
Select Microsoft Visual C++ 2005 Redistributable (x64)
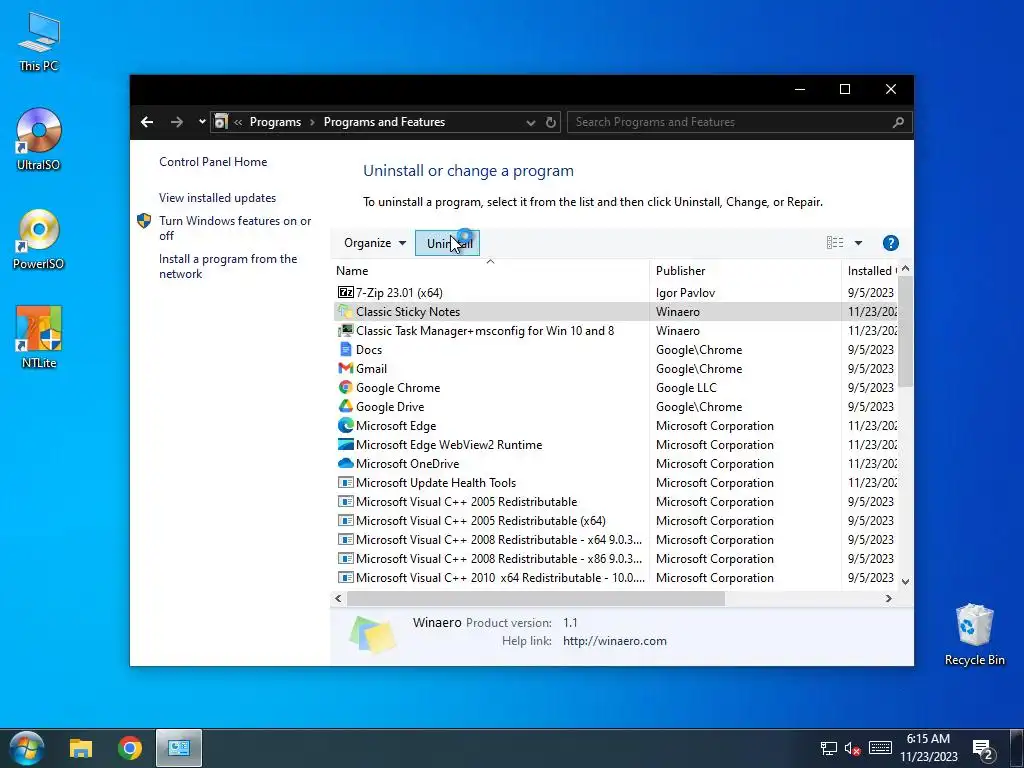(x=615, y=520)
